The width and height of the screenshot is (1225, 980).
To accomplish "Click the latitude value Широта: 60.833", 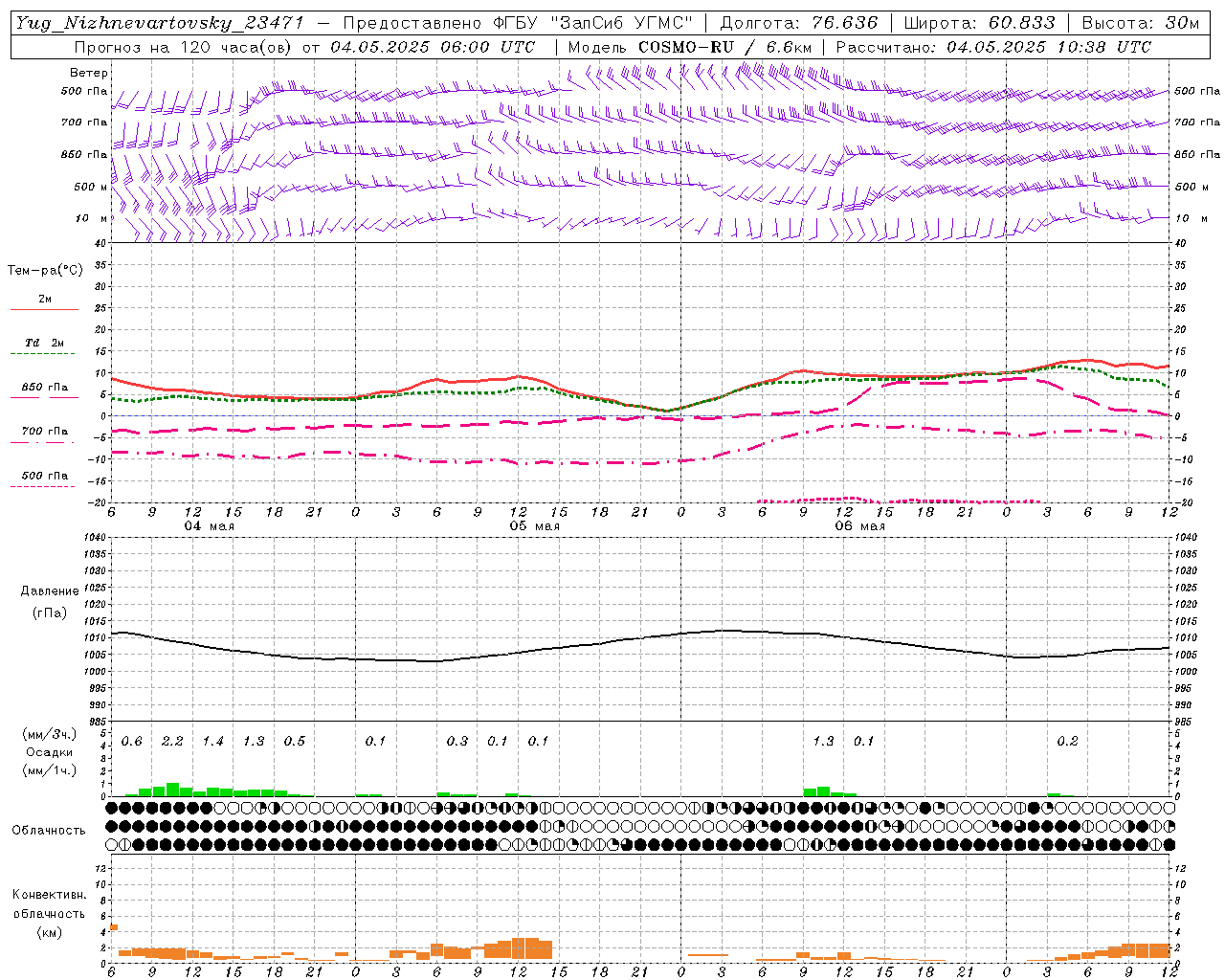I will point(979,23).
